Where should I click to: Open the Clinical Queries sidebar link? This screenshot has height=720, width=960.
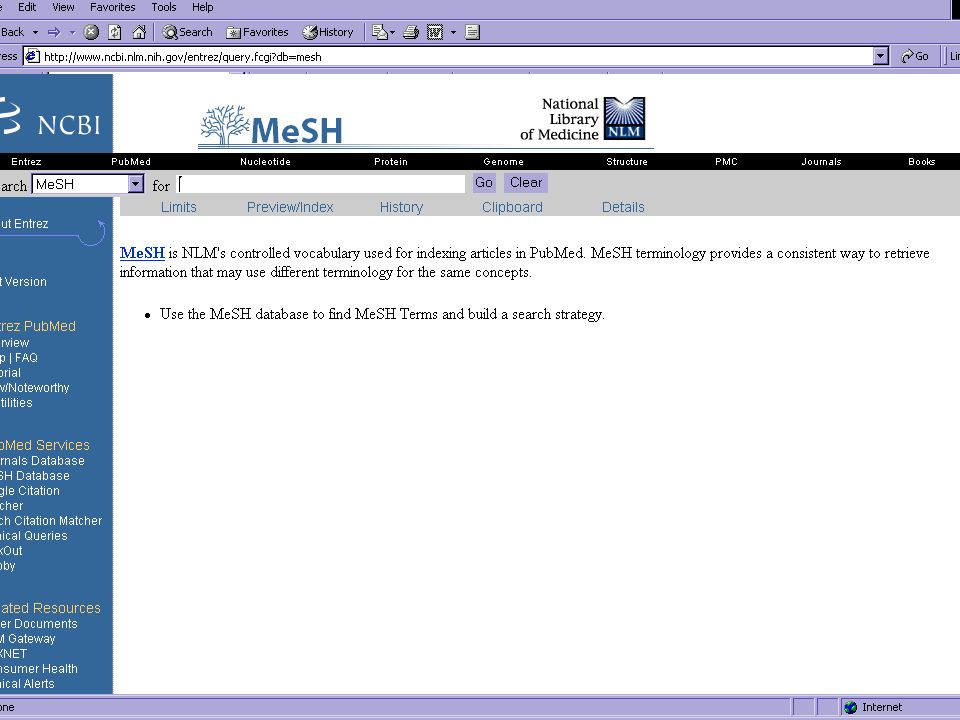(x=34, y=536)
